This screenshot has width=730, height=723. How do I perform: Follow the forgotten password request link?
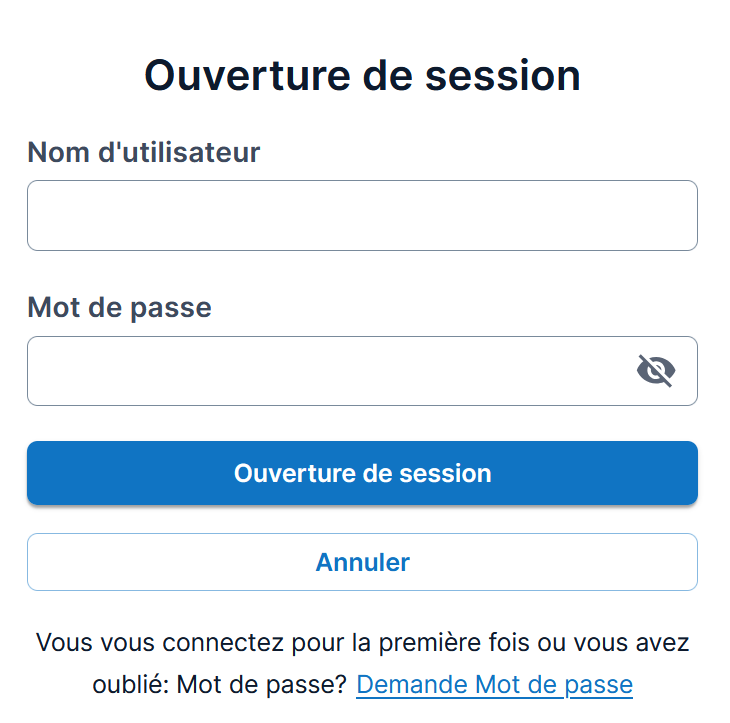pyautogui.click(x=494, y=684)
